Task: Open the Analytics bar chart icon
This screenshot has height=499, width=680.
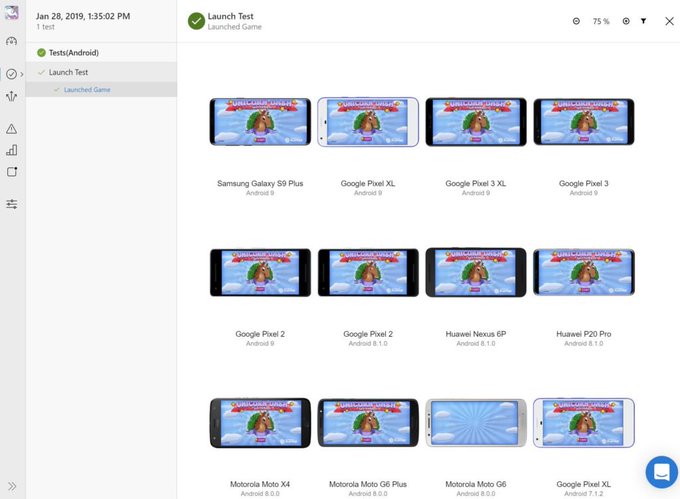Action: click(x=12, y=150)
